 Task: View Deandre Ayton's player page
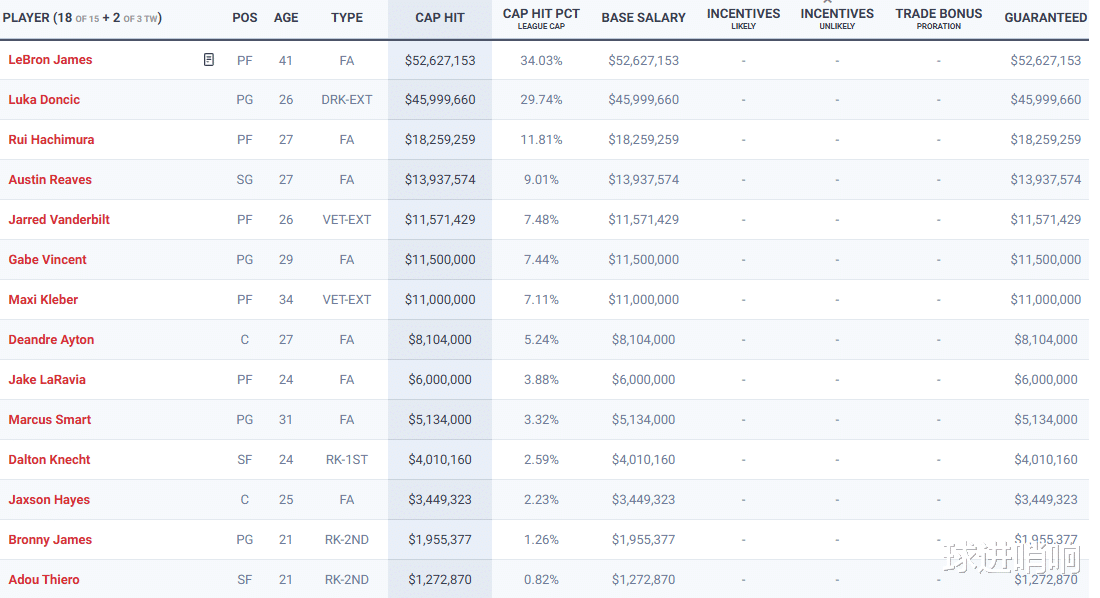(x=51, y=340)
